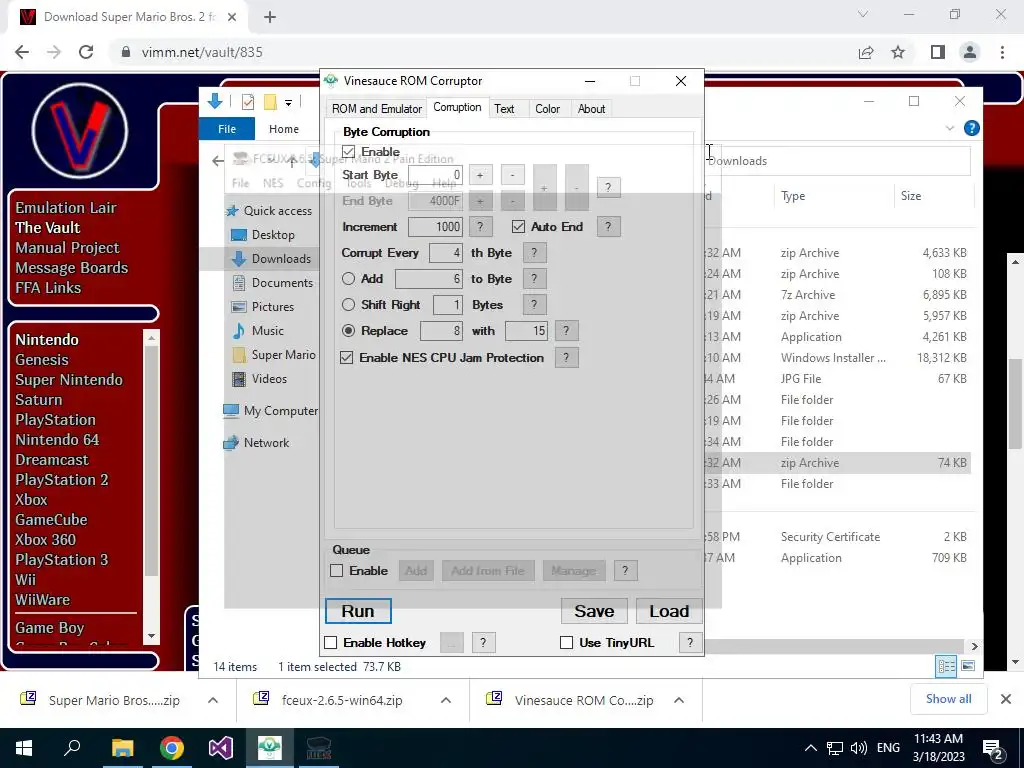Screen dimensions: 1024x768
Task: Click the share page icon in address bar
Action: click(x=866, y=52)
